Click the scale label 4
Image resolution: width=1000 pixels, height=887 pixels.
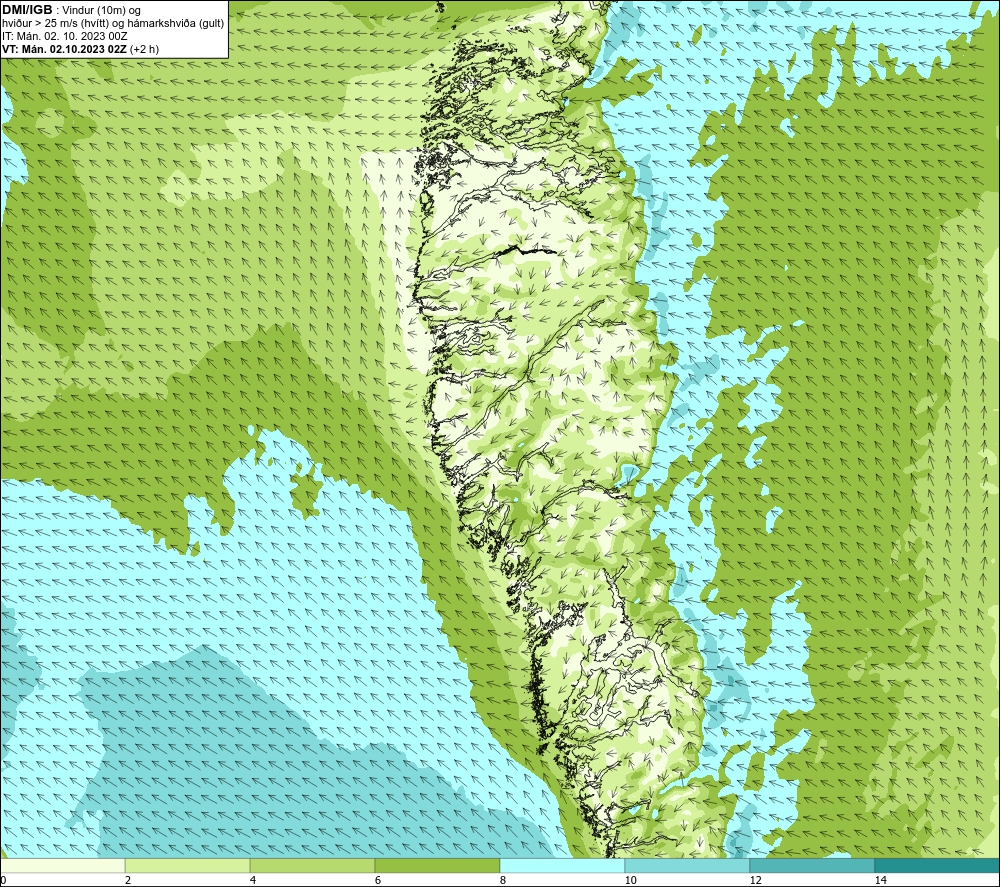(253, 880)
